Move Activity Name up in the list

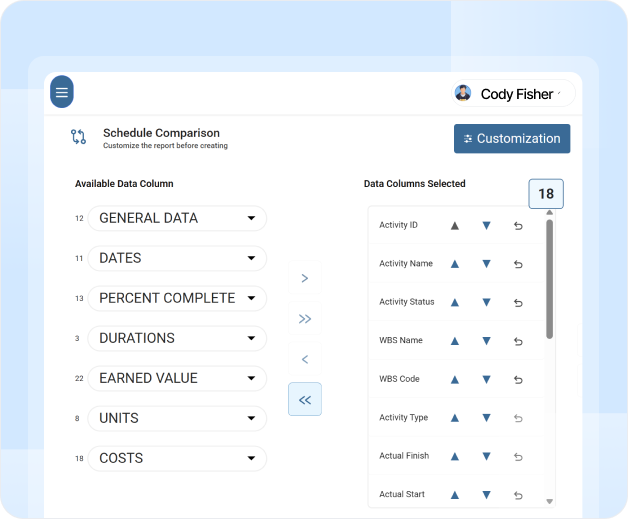point(455,264)
